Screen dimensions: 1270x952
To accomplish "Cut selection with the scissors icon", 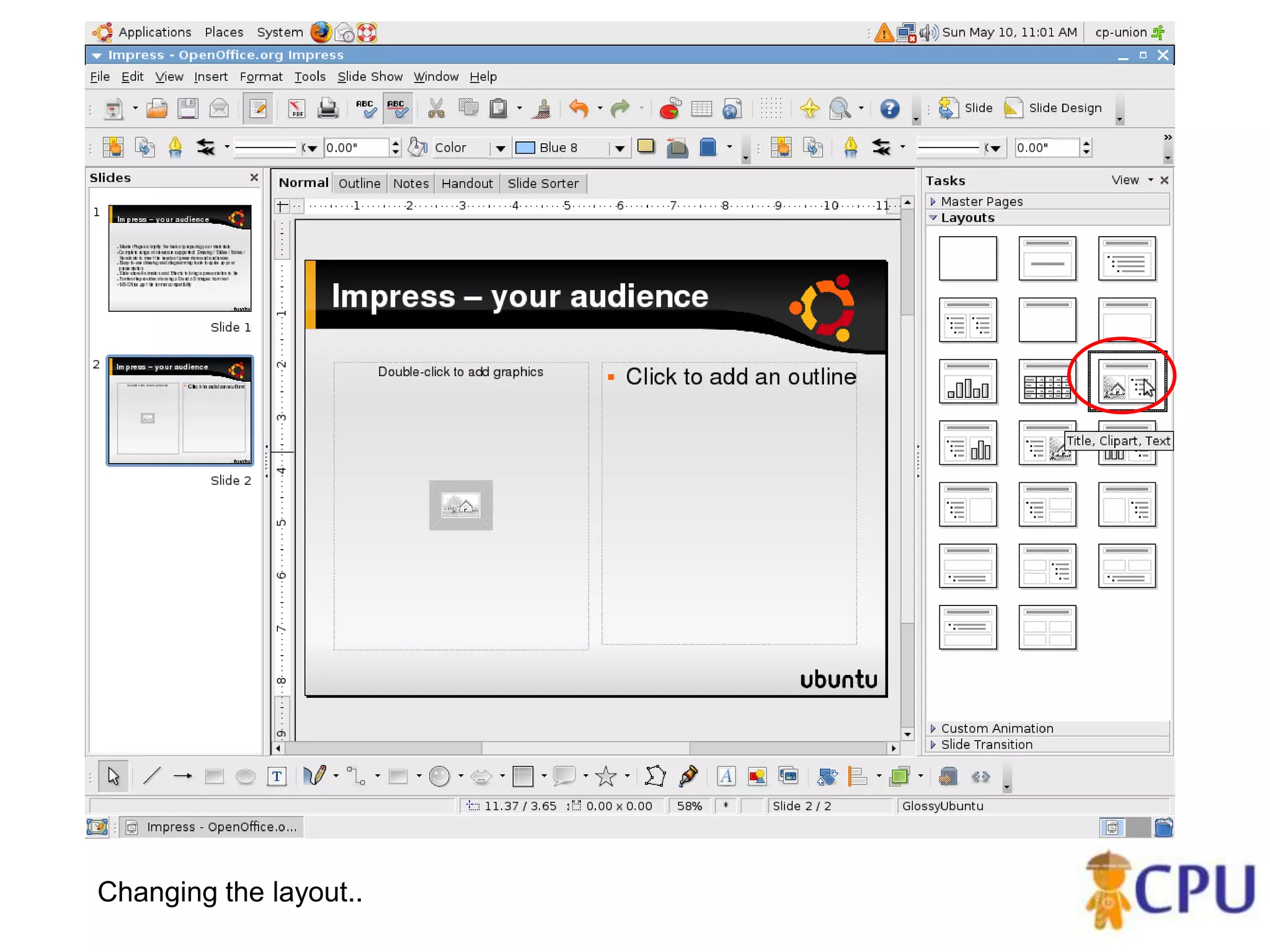I will pyautogui.click(x=436, y=109).
